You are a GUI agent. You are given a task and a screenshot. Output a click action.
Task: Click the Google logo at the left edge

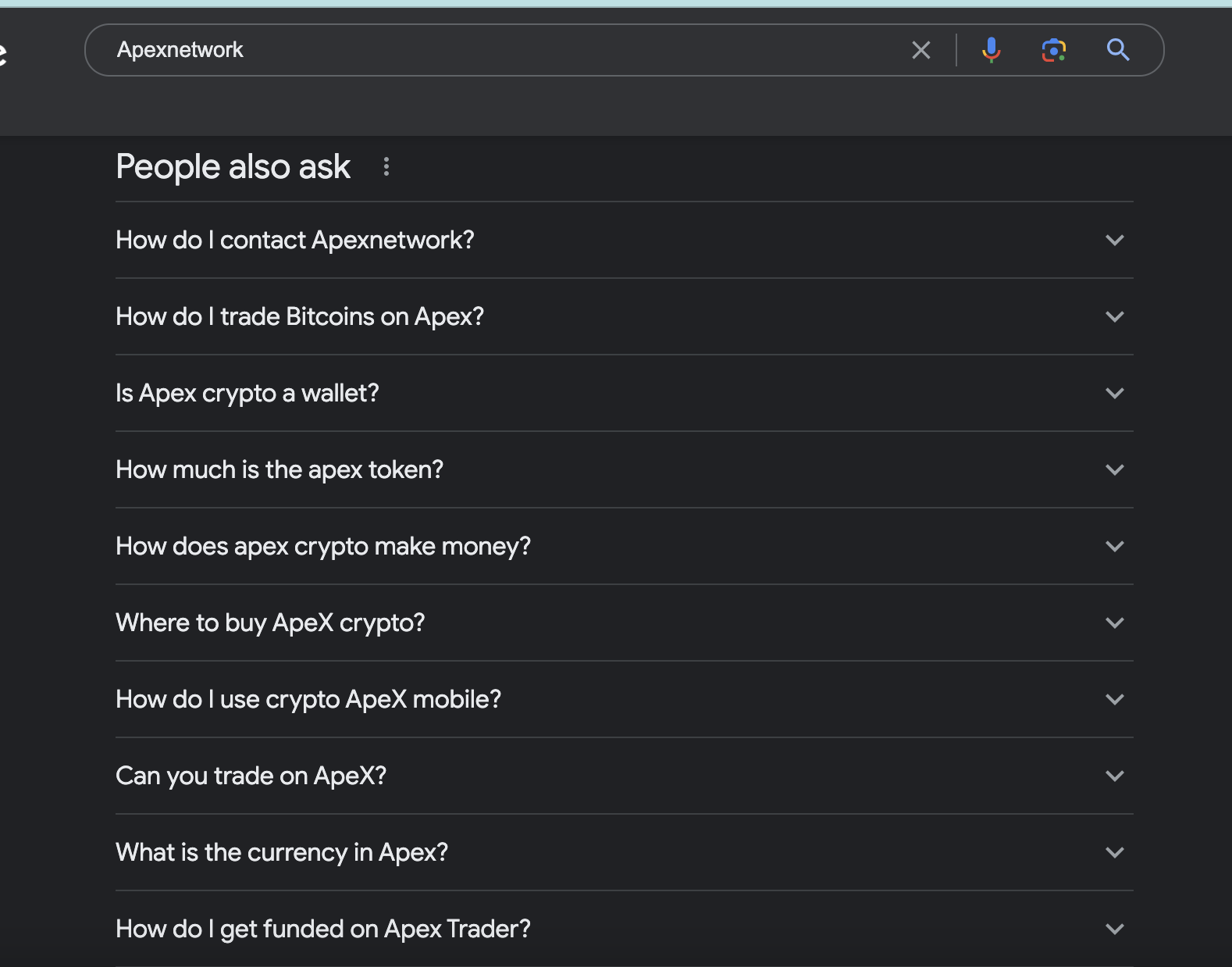(x=3, y=53)
